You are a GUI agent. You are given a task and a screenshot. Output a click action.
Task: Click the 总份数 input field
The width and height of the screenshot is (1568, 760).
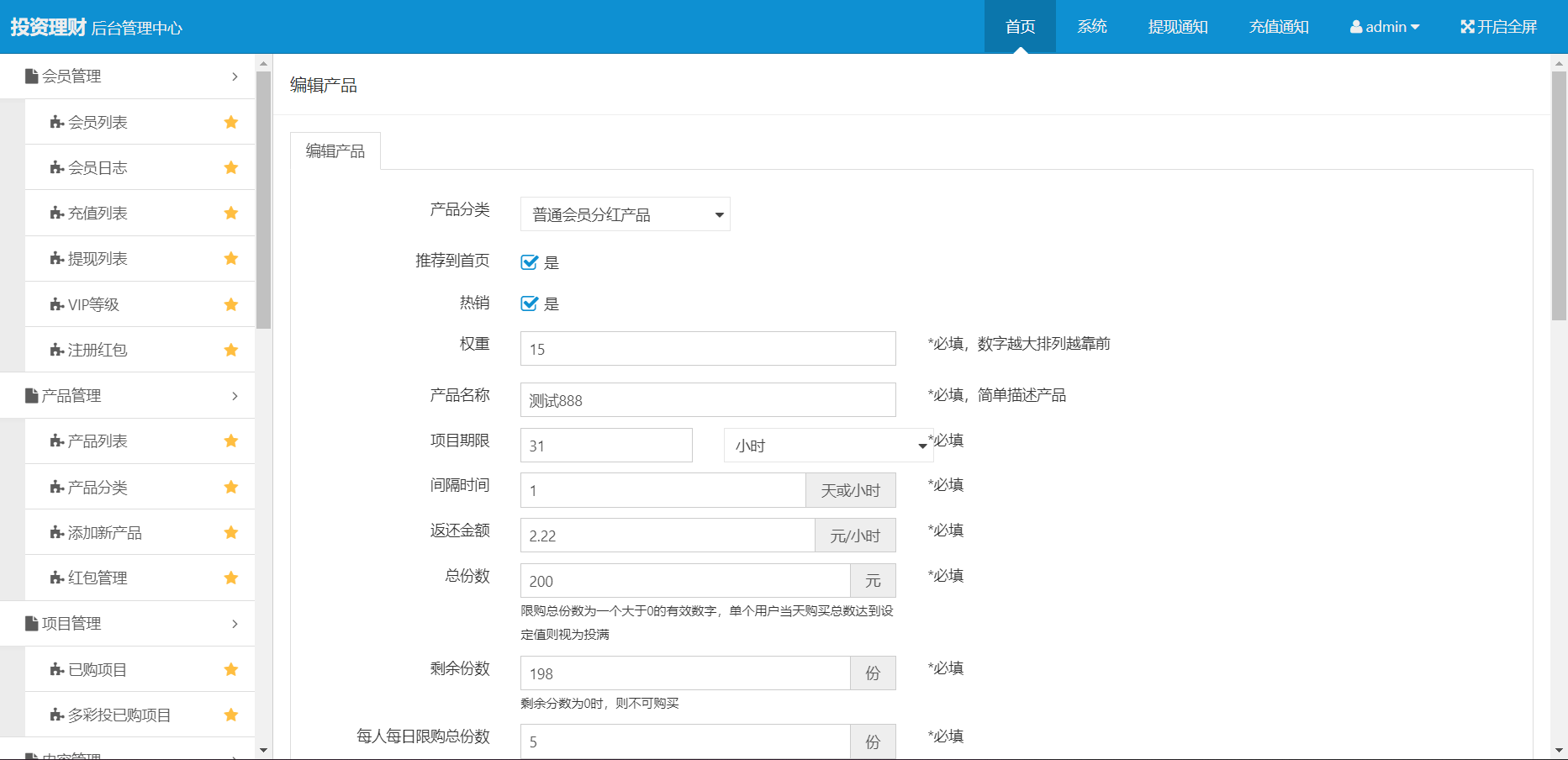(685, 581)
